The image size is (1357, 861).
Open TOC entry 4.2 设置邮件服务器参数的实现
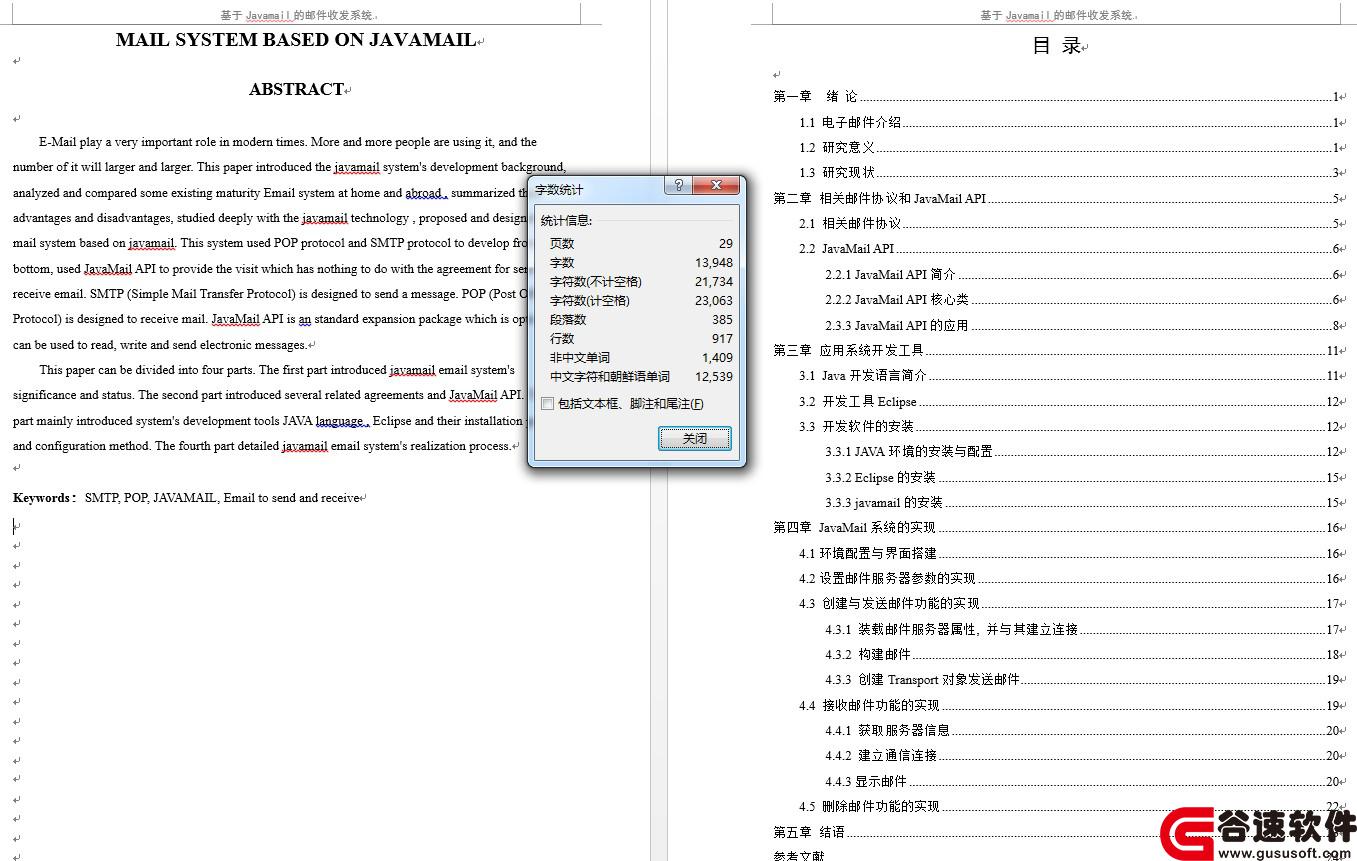coord(1069,578)
